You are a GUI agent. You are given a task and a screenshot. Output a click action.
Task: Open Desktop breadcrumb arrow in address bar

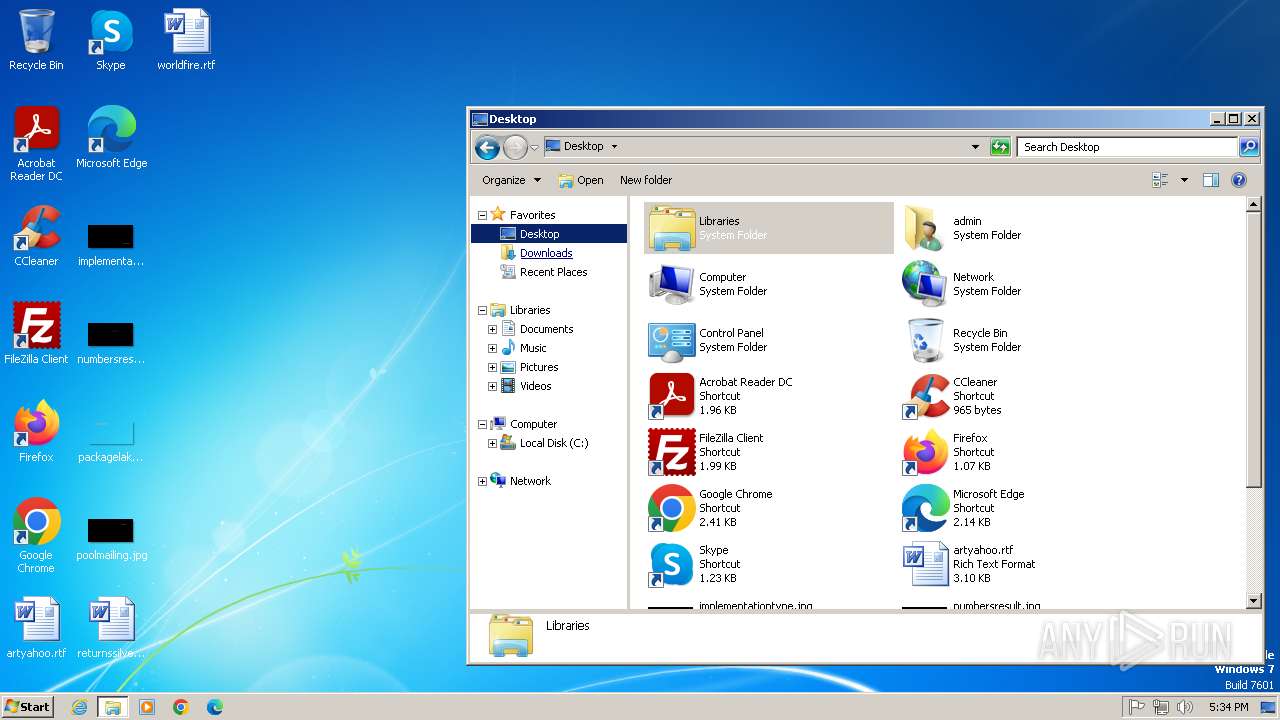click(614, 146)
